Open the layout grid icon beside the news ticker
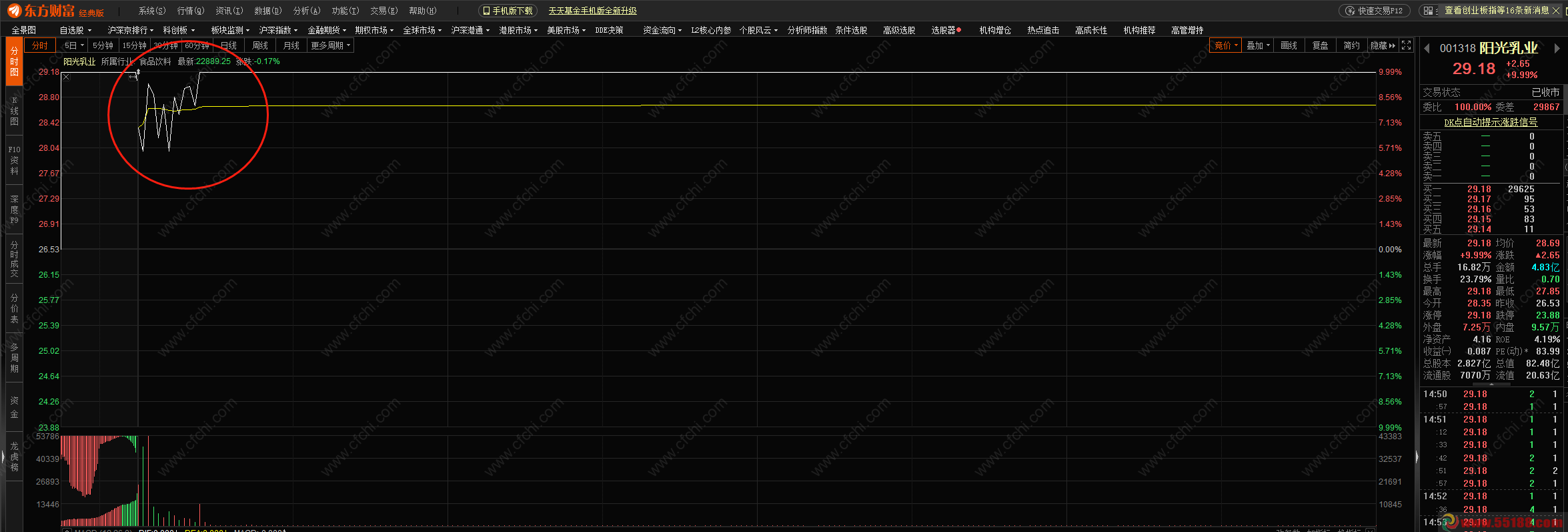 pos(1428,11)
